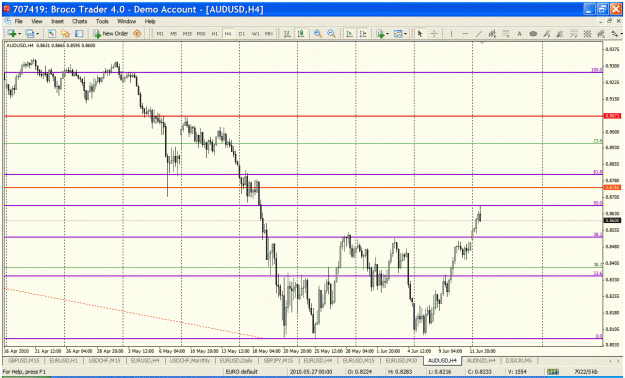Image resolution: width=625 pixels, height=378 pixels.
Task: Expand the New Chart dropdown arrow
Action: [x=19, y=34]
